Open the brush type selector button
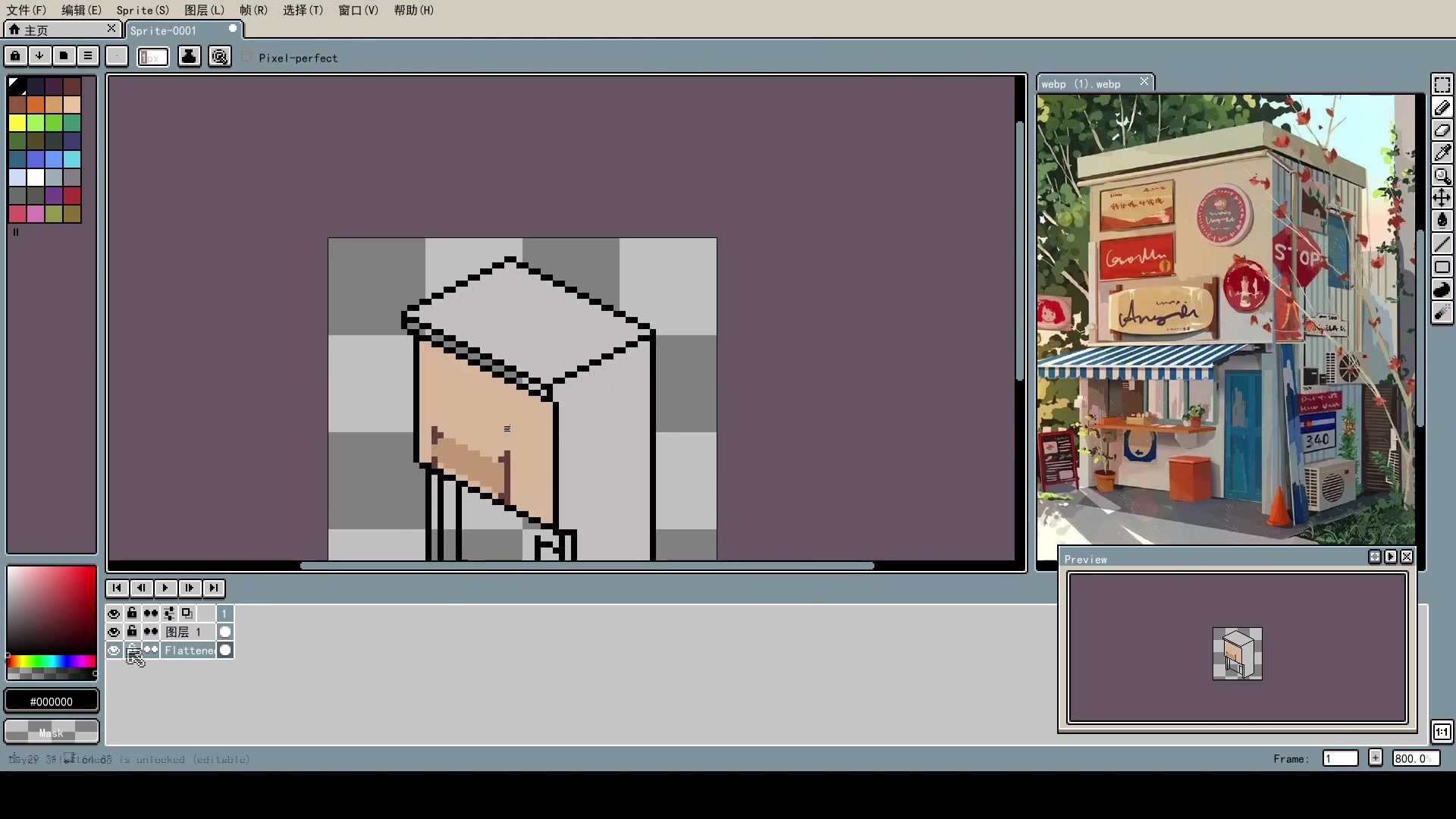This screenshot has height=819, width=1456. point(116,56)
